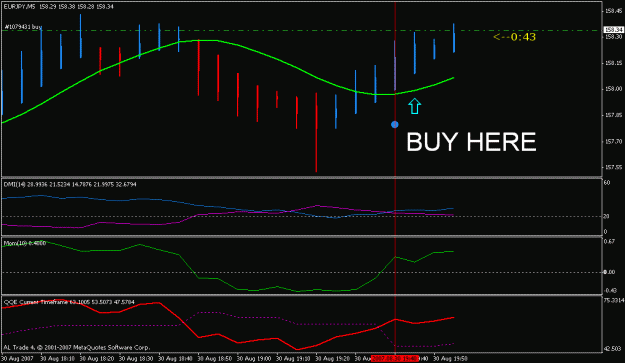The image size is (625, 363).
Task: Click the 30 Aug 18:20 time label
Action: coord(96,359)
